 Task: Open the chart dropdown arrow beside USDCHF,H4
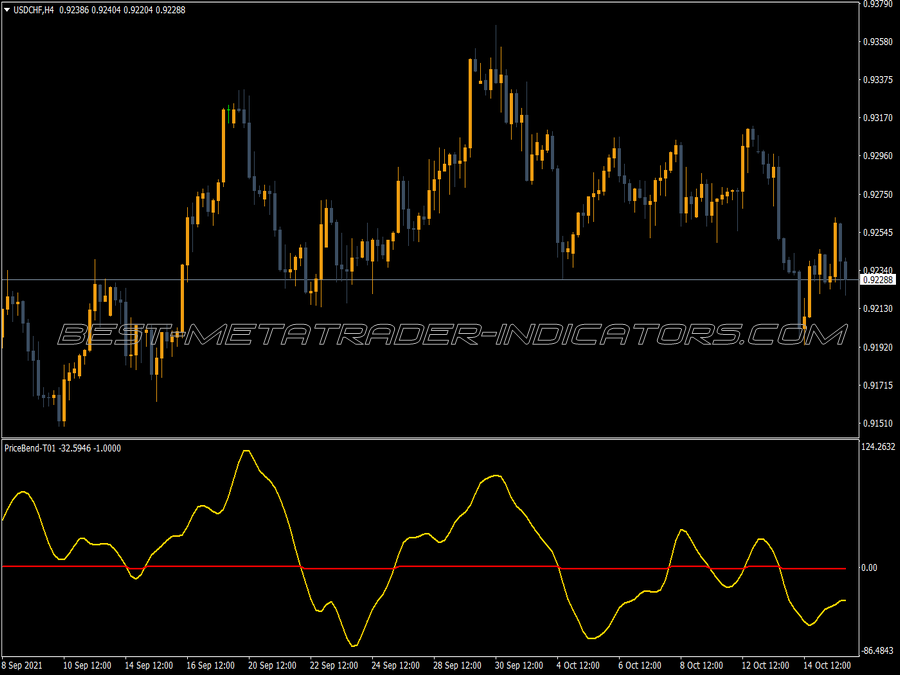pyautogui.click(x=7, y=10)
